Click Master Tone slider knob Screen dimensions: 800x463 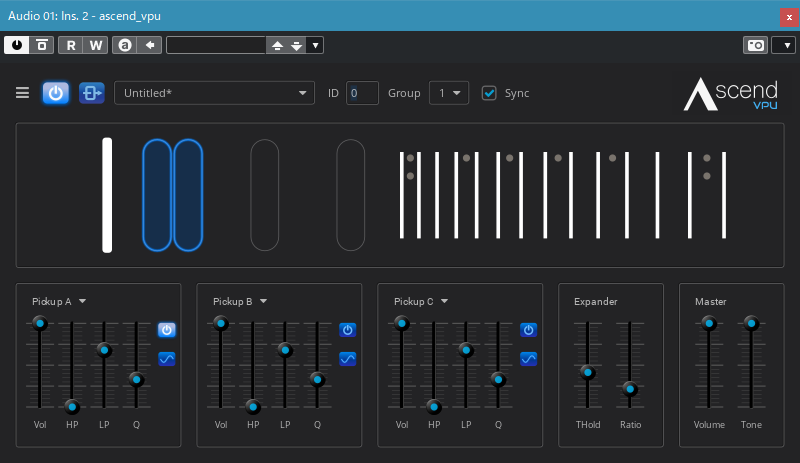point(751,323)
